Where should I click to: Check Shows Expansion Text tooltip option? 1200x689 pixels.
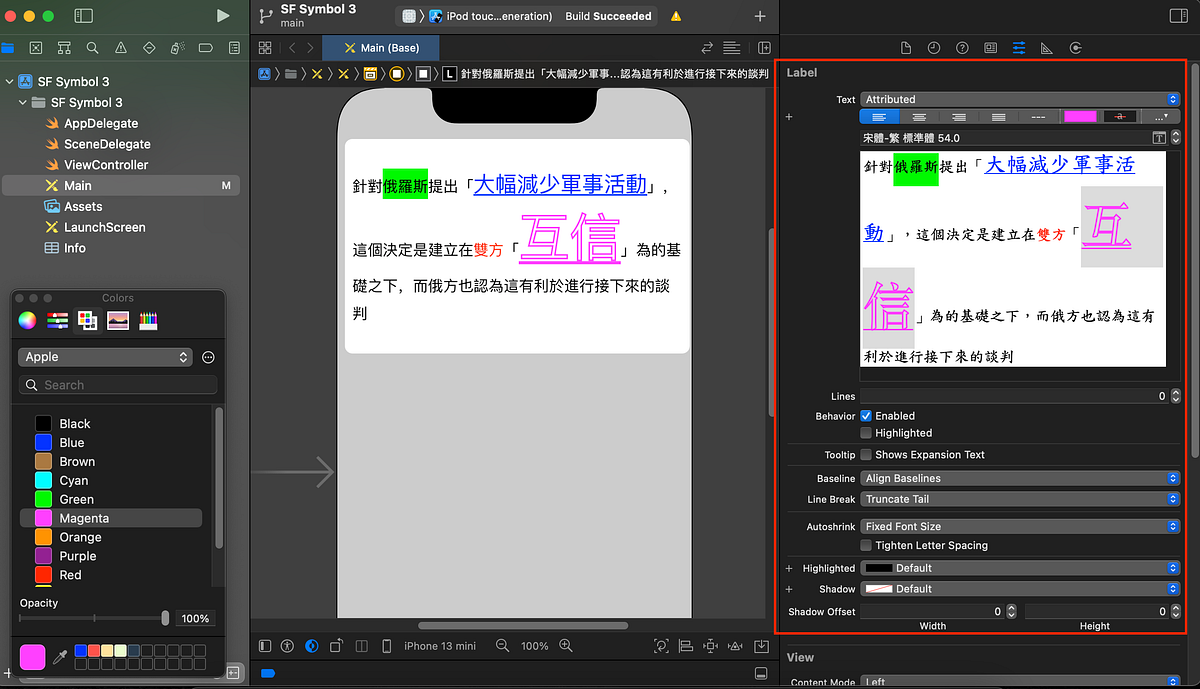click(x=866, y=454)
